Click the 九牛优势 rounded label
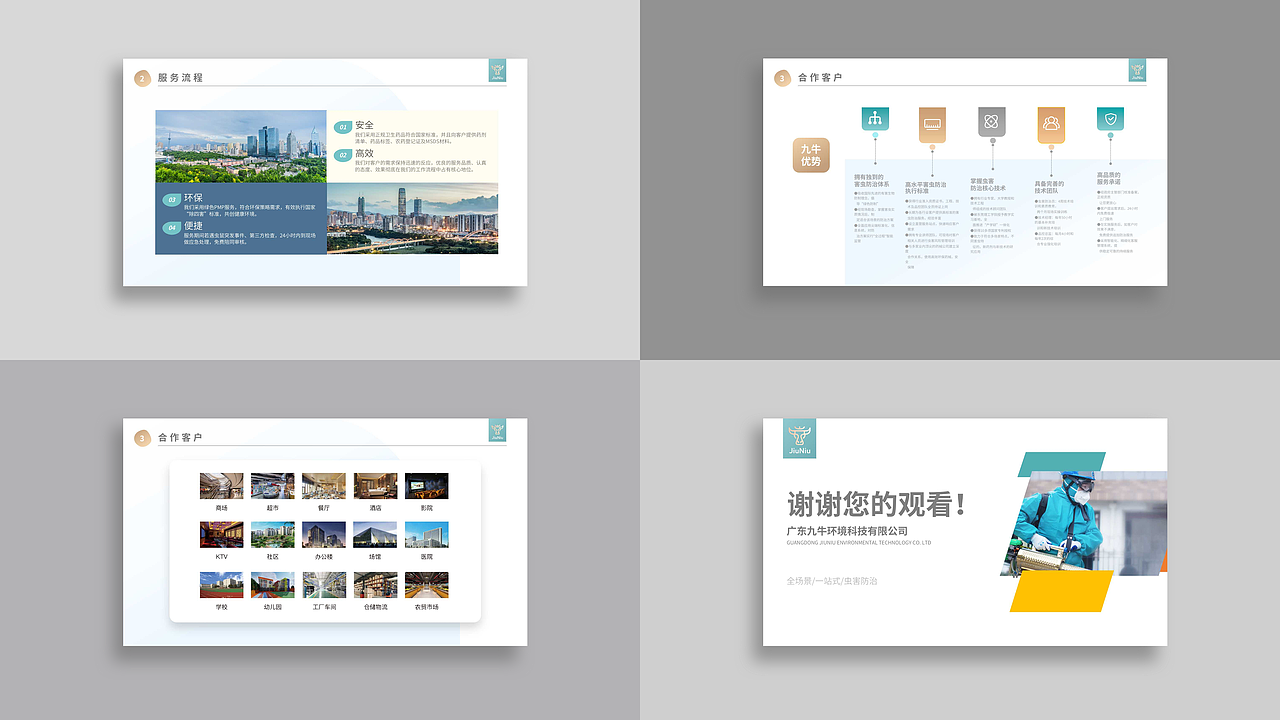This screenshot has height=720, width=1280. coord(811,155)
